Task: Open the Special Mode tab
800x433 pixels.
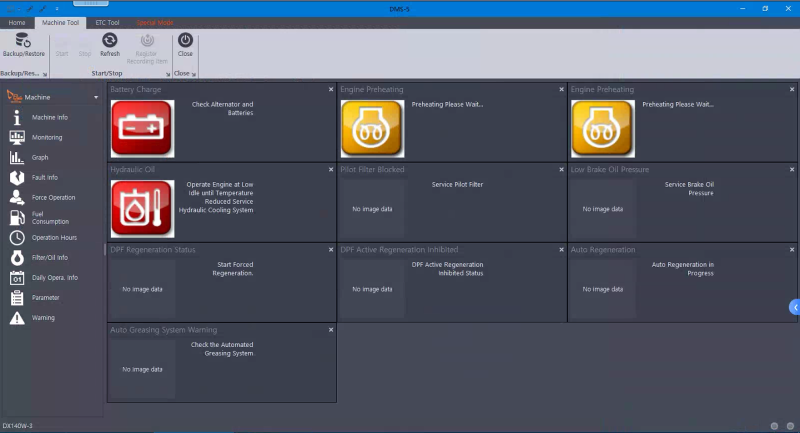Action: point(155,21)
